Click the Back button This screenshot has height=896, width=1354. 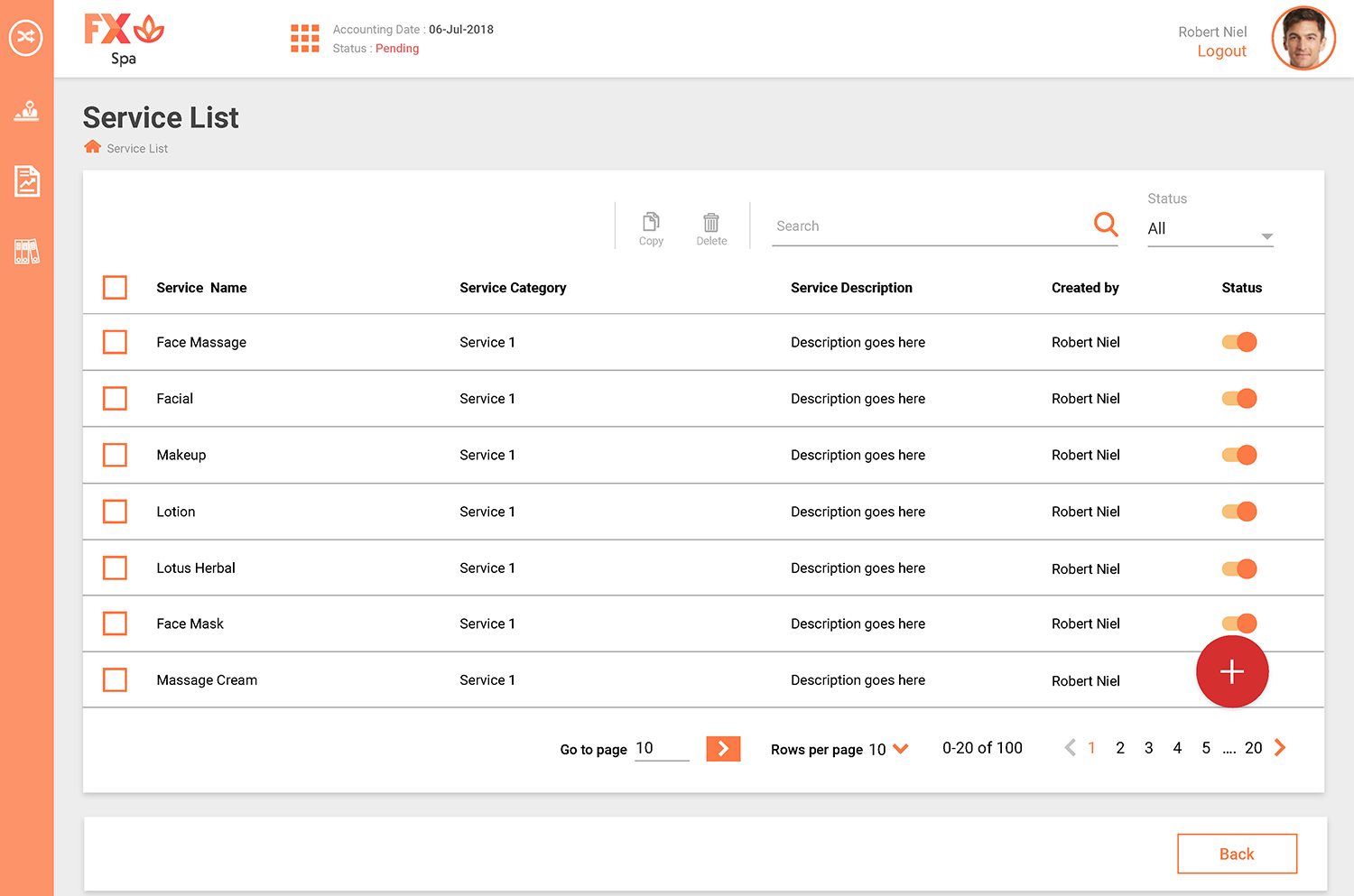(x=1237, y=854)
